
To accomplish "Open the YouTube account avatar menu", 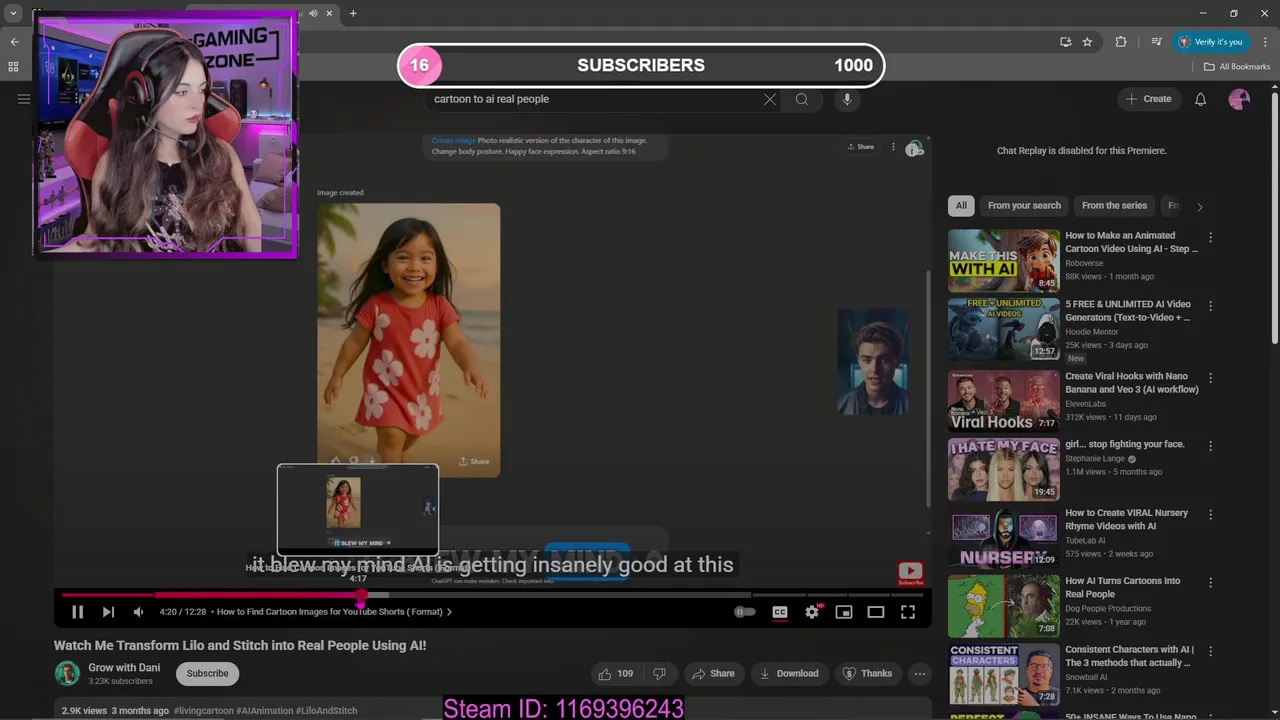I will 1239,99.
